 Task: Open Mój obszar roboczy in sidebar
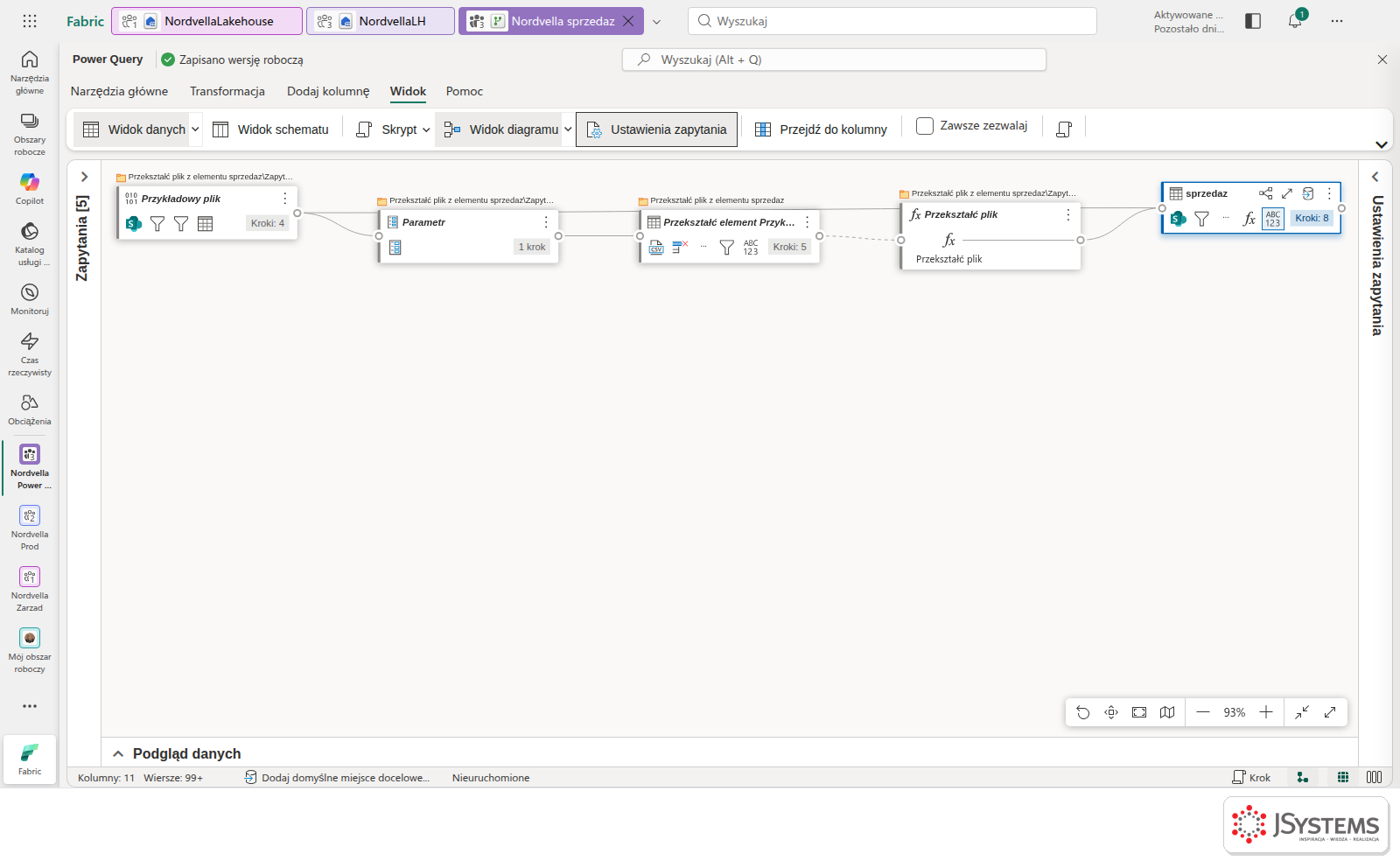(x=30, y=650)
